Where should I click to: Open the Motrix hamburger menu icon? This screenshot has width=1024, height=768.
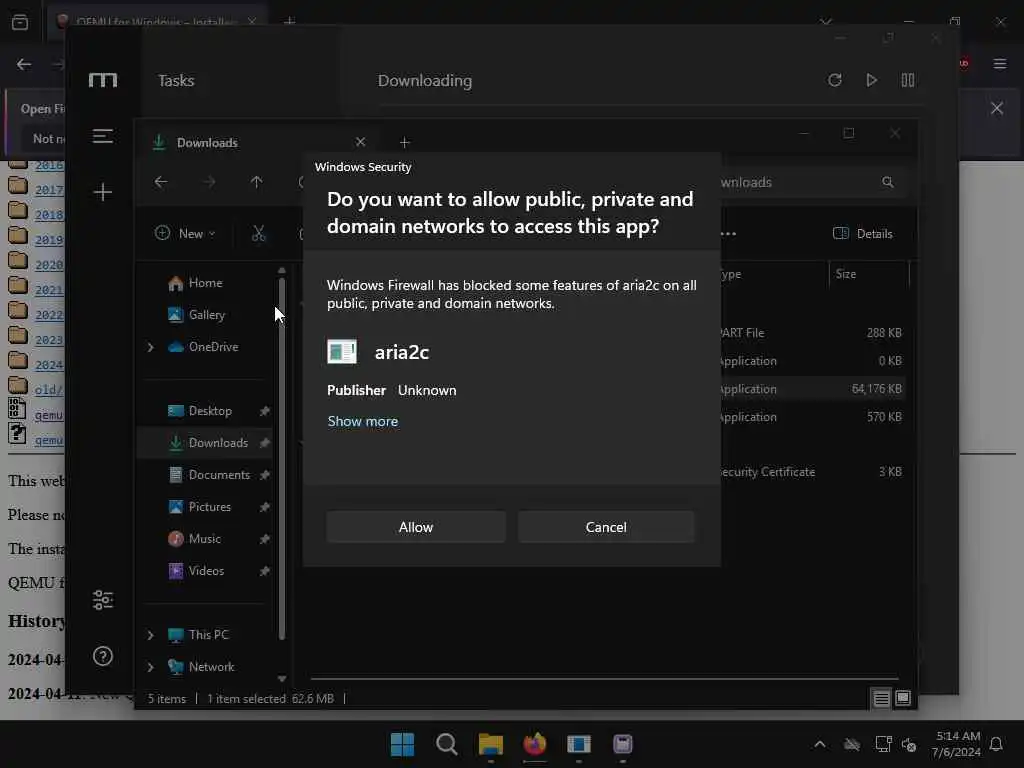[103, 136]
